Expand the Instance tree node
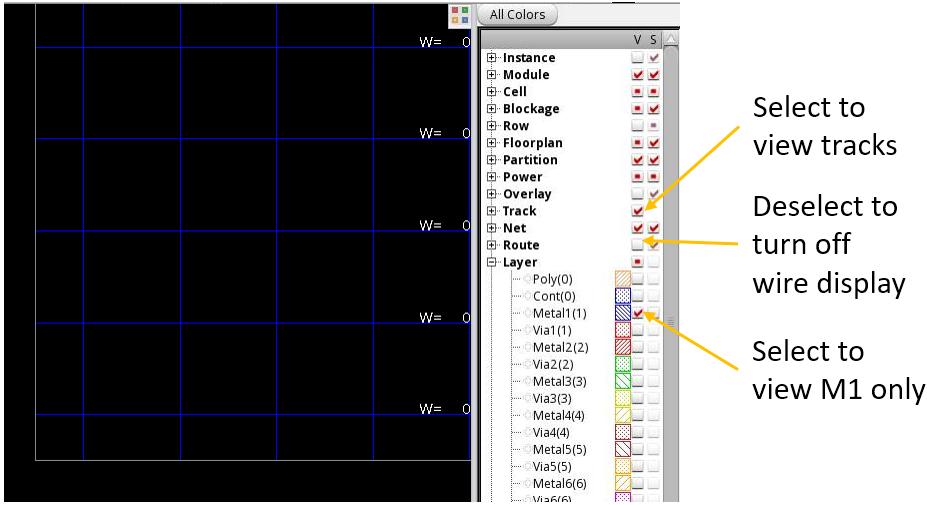Viewport: 927px width, 505px height. tap(492, 58)
